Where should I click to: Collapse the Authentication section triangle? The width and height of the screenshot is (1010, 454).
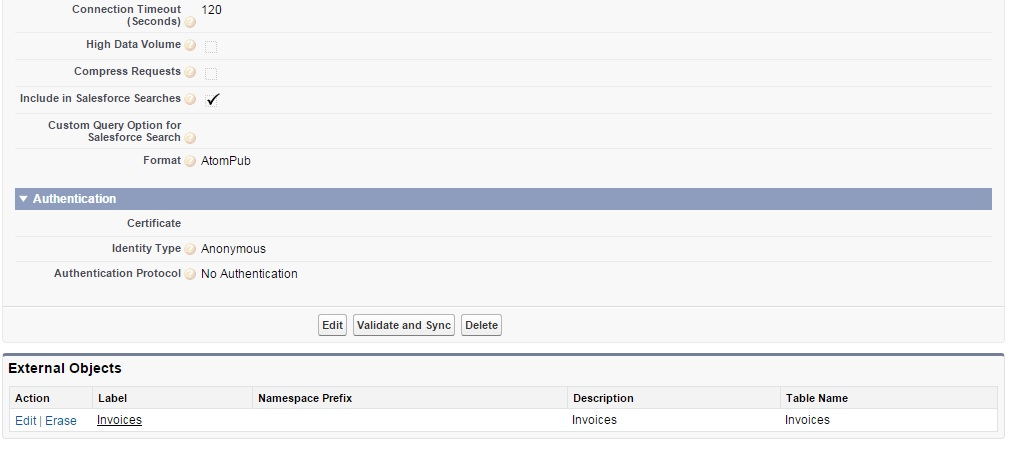[24, 199]
